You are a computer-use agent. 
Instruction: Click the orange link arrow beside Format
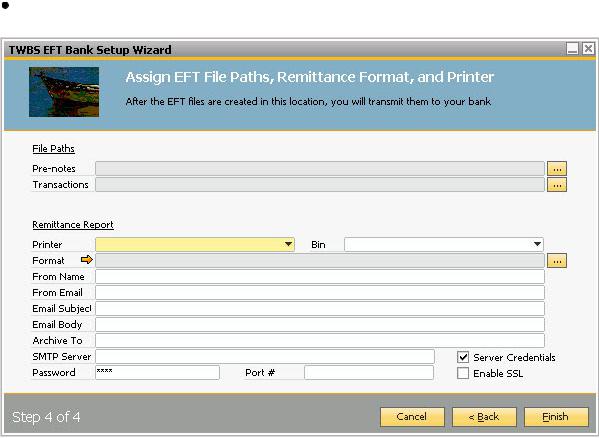[87, 260]
